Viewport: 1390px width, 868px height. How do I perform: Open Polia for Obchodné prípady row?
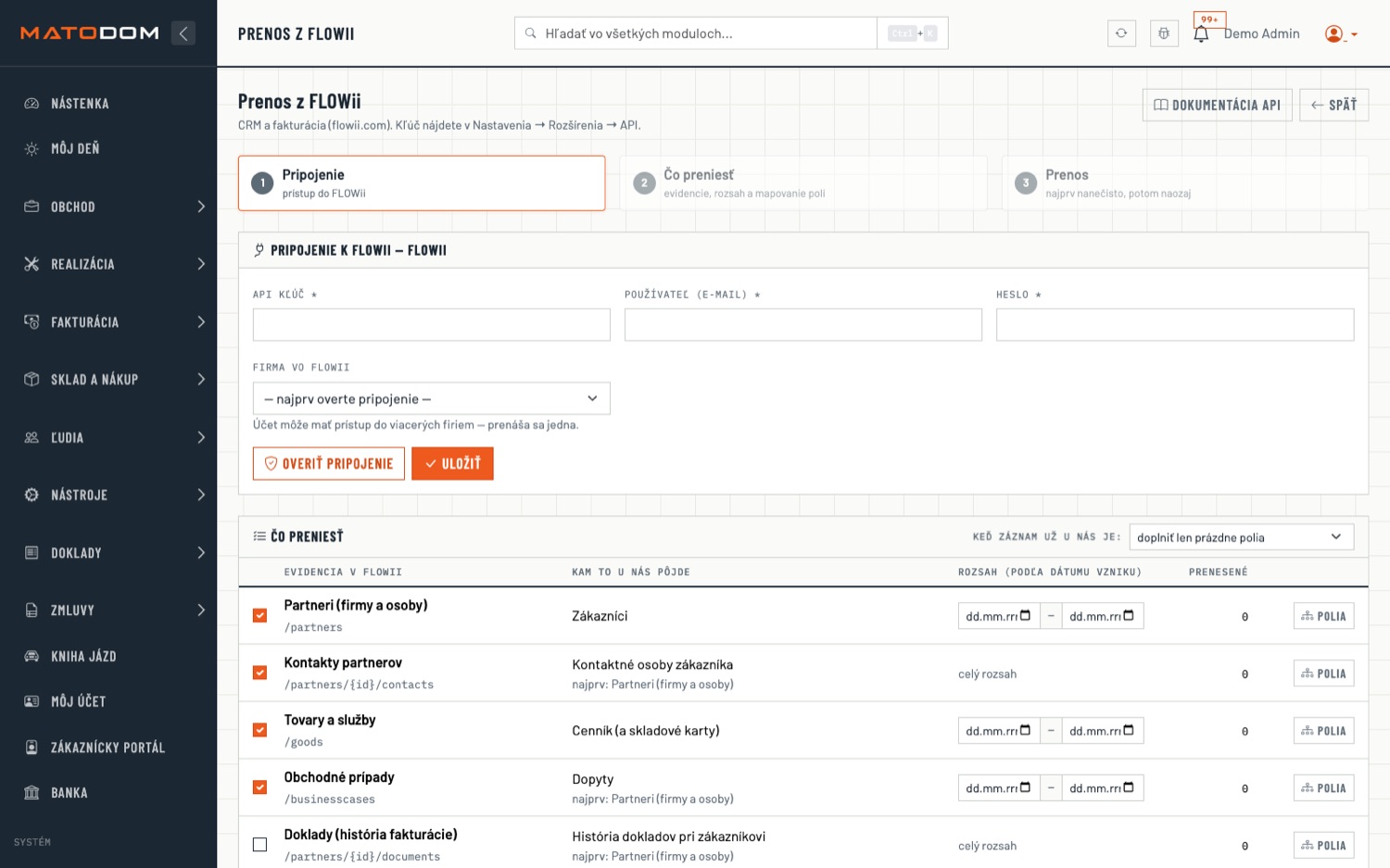tap(1323, 788)
